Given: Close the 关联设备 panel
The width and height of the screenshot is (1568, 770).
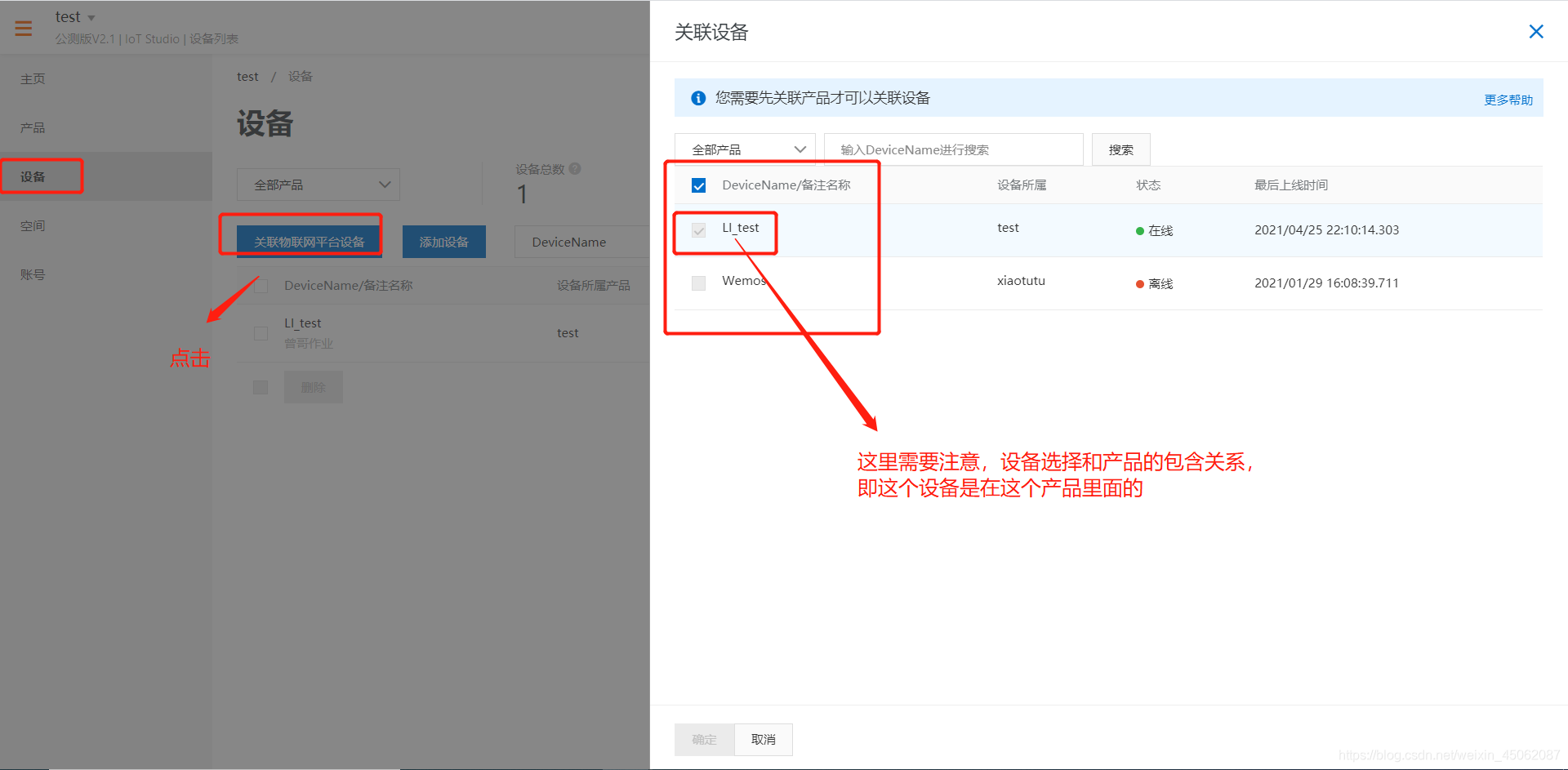Looking at the screenshot, I should (x=1535, y=32).
